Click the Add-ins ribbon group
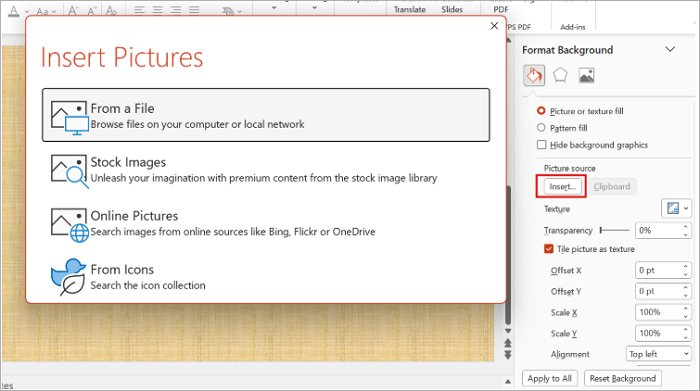Image resolution: width=700 pixels, height=391 pixels. point(573,27)
